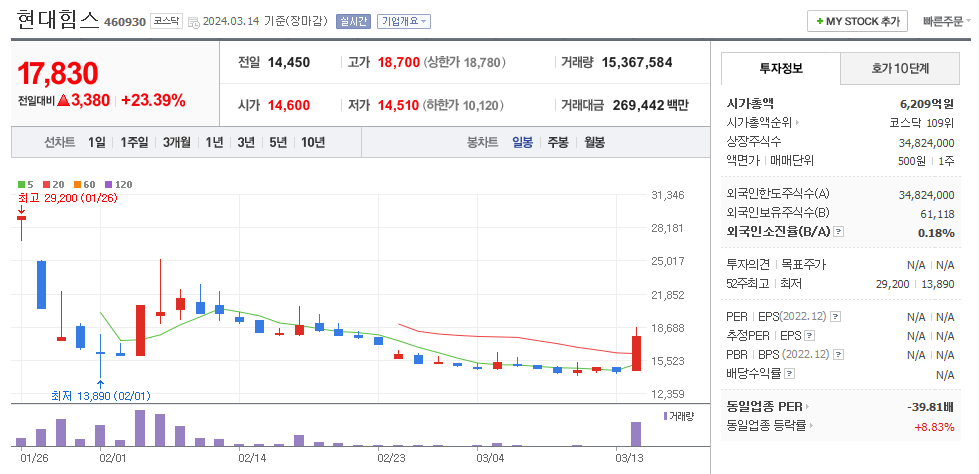Open the 빠른주문 quick order link
Image resolution: width=979 pixels, height=474 pixels.
[x=947, y=21]
